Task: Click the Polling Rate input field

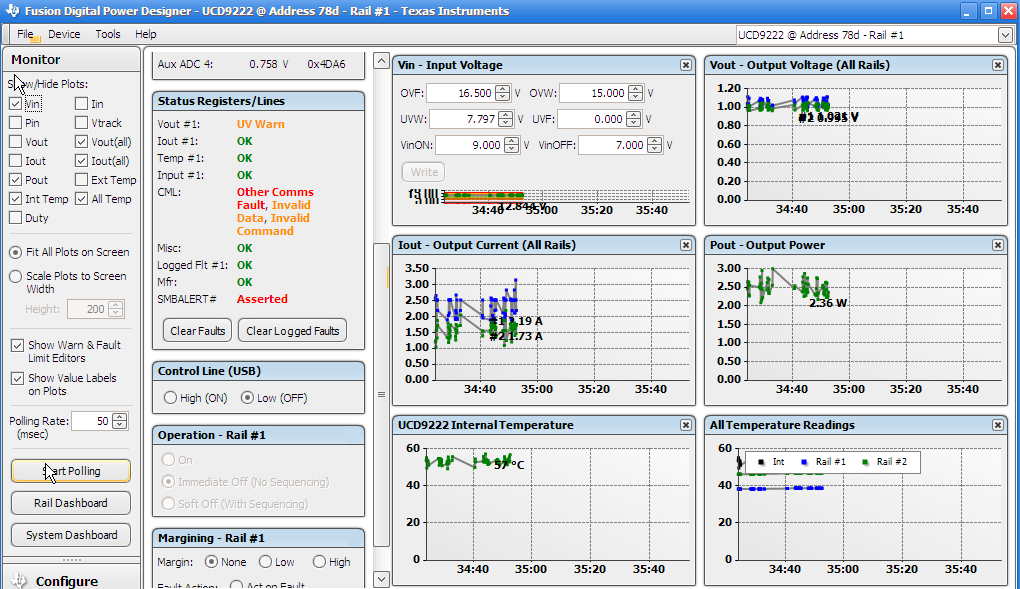Action: 92,421
